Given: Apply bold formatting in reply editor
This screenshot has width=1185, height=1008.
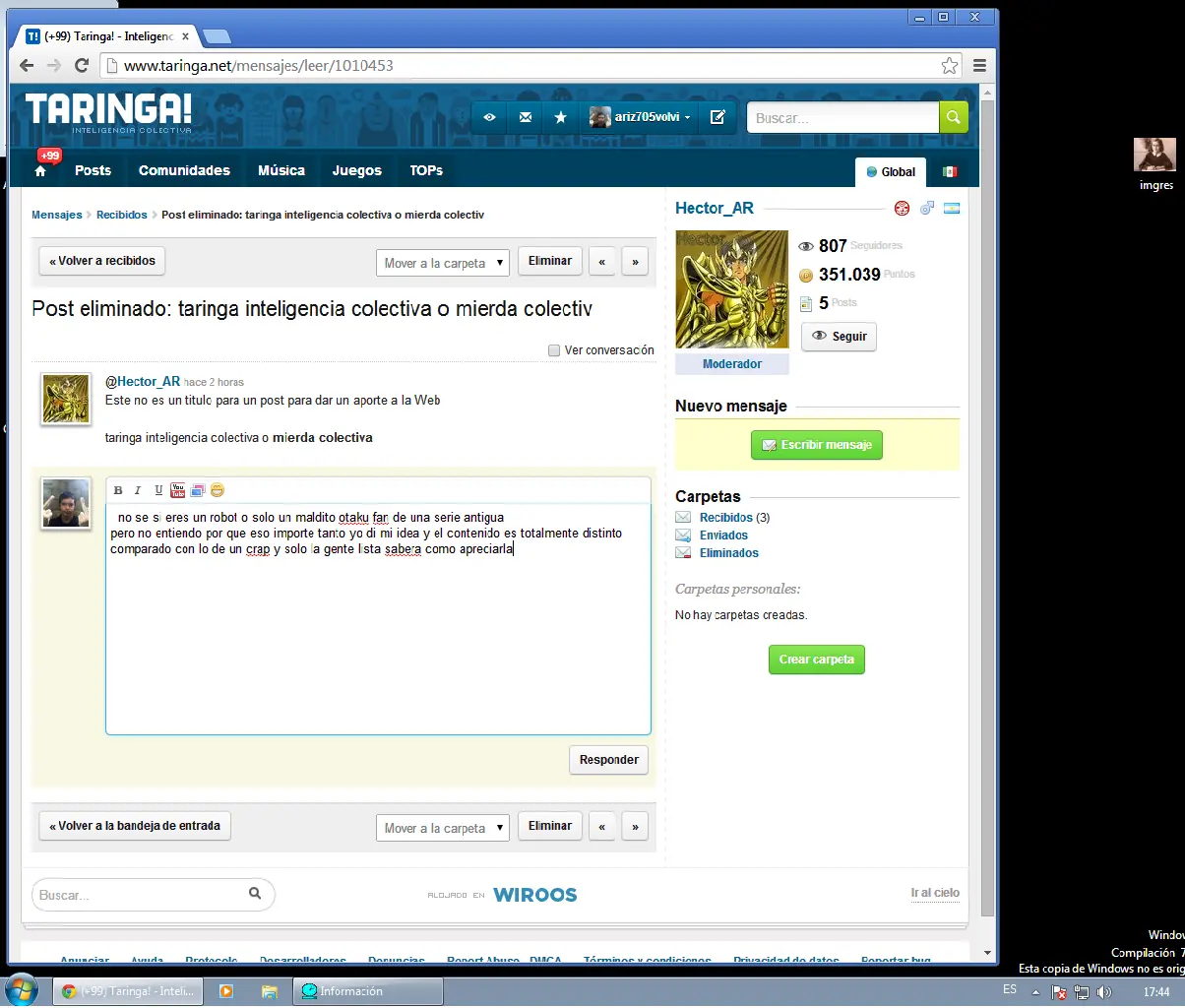Looking at the screenshot, I should click(118, 490).
